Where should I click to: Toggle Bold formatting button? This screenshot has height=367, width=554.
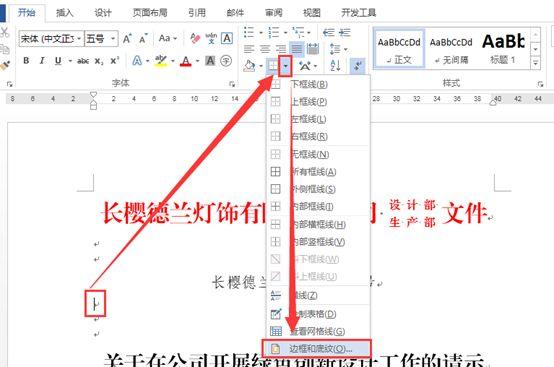point(26,61)
